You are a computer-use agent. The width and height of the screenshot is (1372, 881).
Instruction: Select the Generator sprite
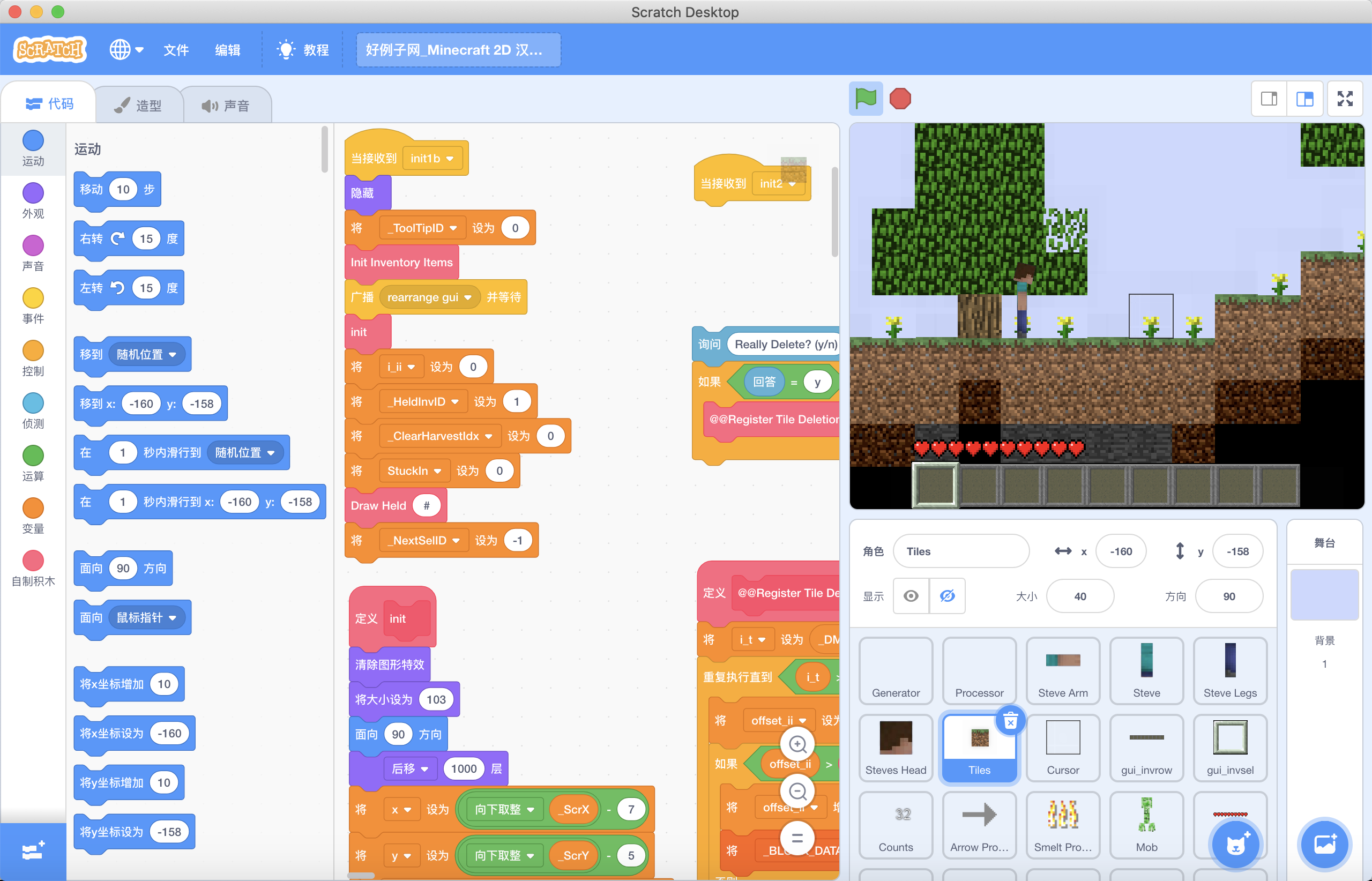pos(896,671)
